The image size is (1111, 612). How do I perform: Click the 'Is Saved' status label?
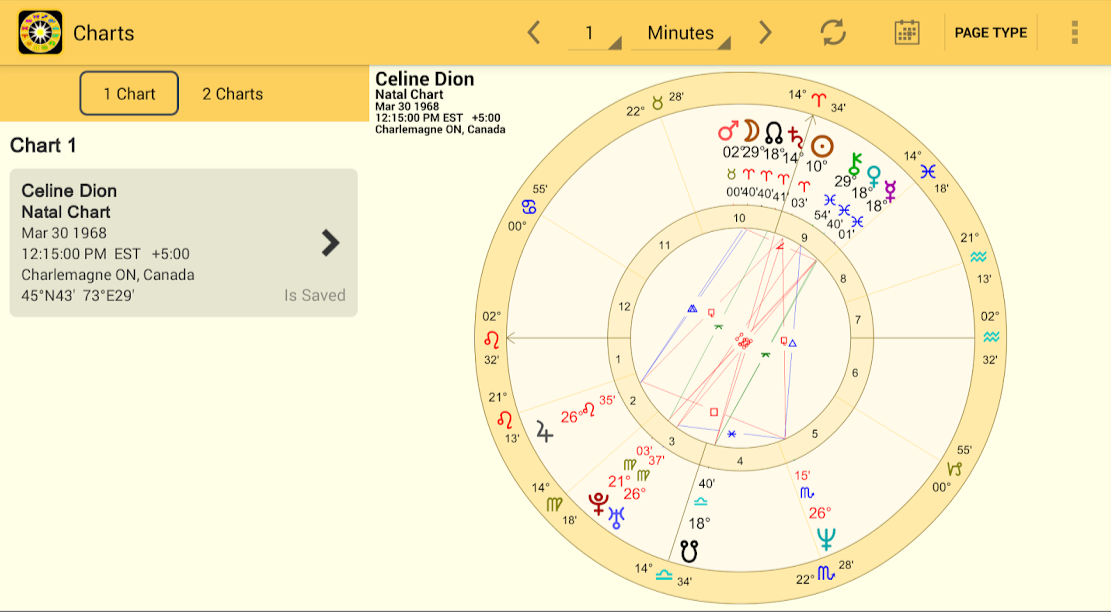[315, 295]
